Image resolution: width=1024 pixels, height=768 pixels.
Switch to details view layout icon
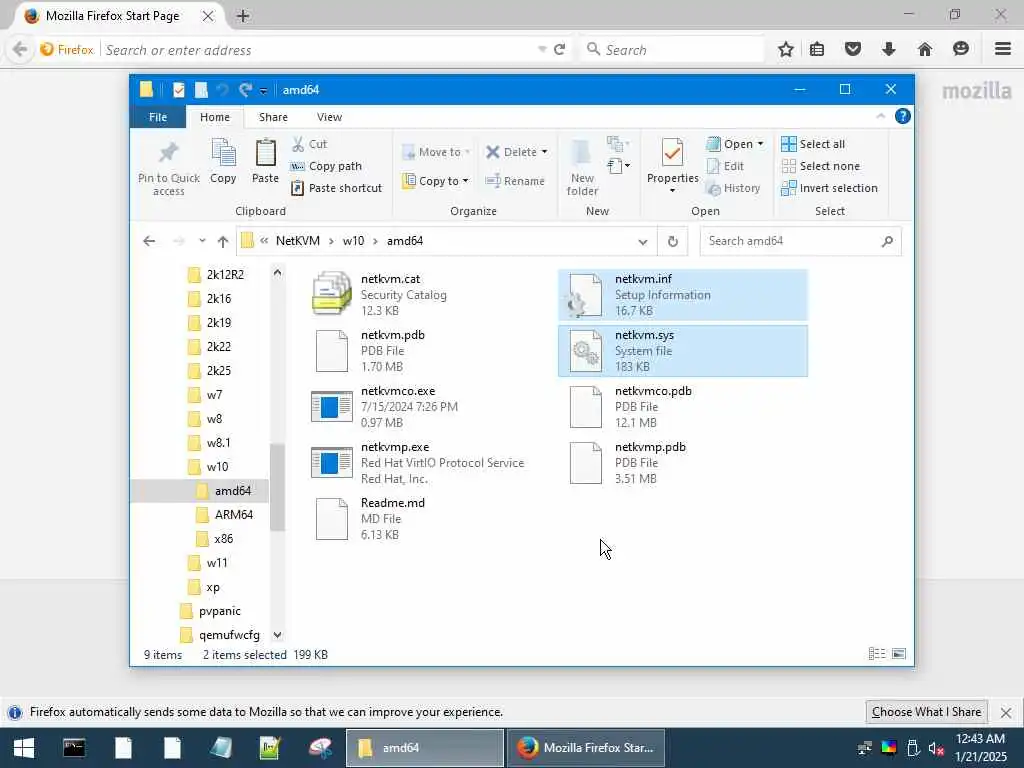coord(877,654)
